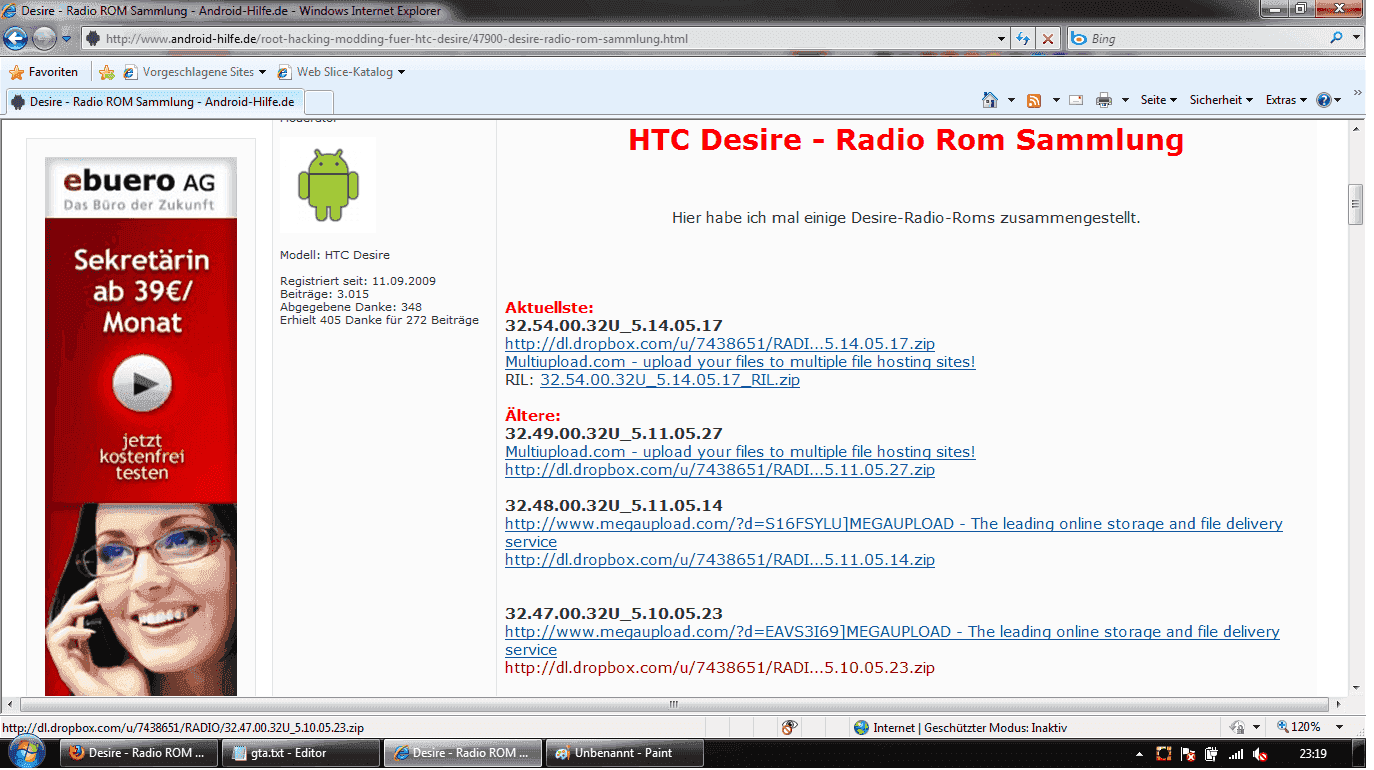Click the Bing search box
Screen dimensions: 1374x770
(1195, 39)
